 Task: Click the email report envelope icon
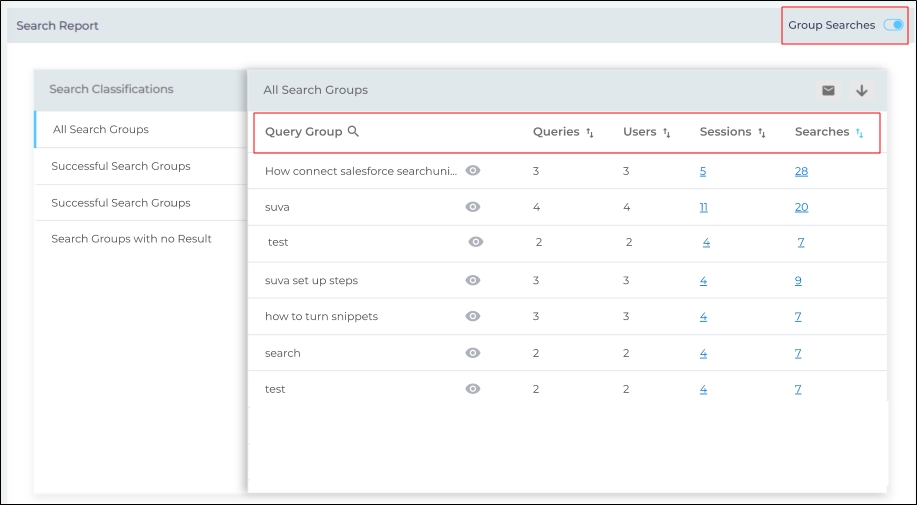point(828,90)
